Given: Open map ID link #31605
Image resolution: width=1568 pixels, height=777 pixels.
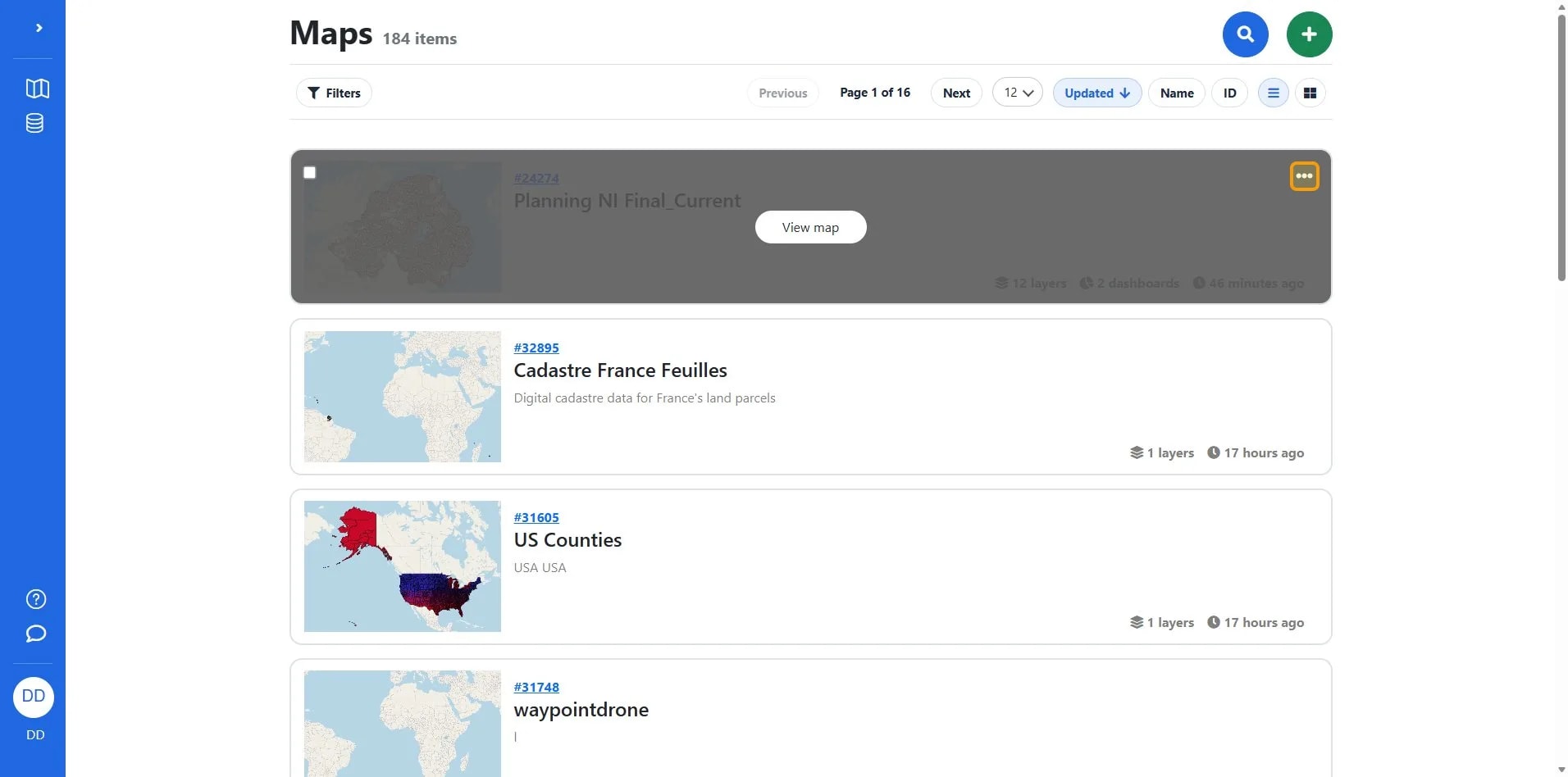Looking at the screenshot, I should [x=536, y=517].
